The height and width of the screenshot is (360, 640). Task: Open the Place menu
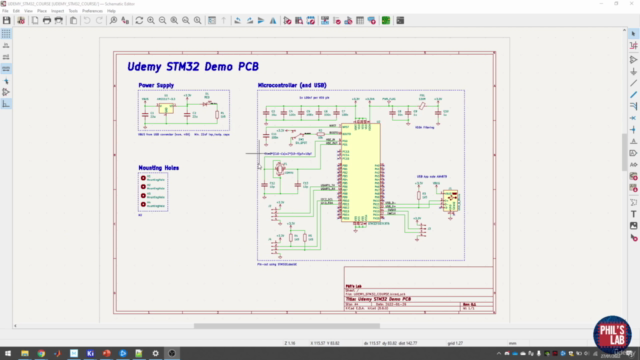pos(42,11)
